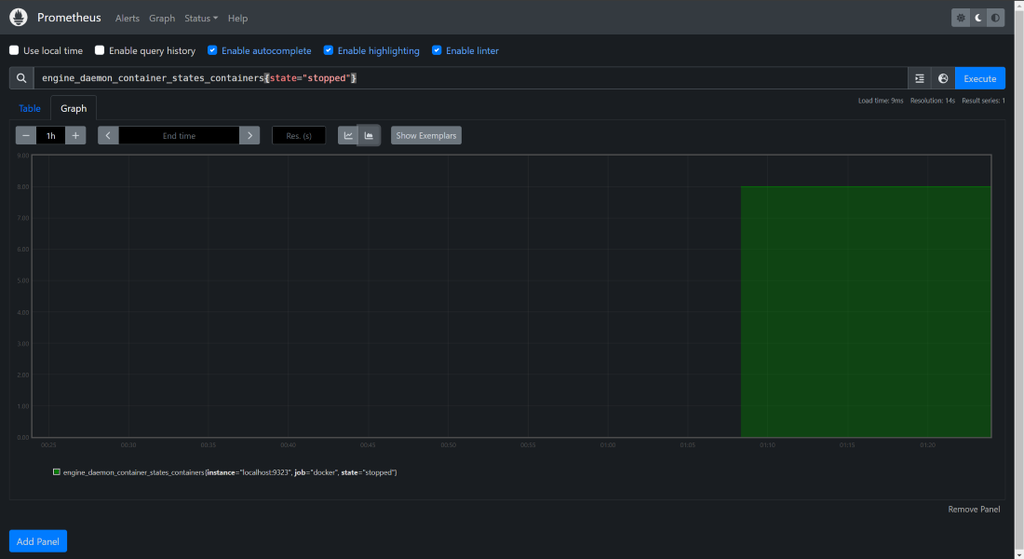Switch to the Table tab
This screenshot has width=1024, height=559.
29,108
